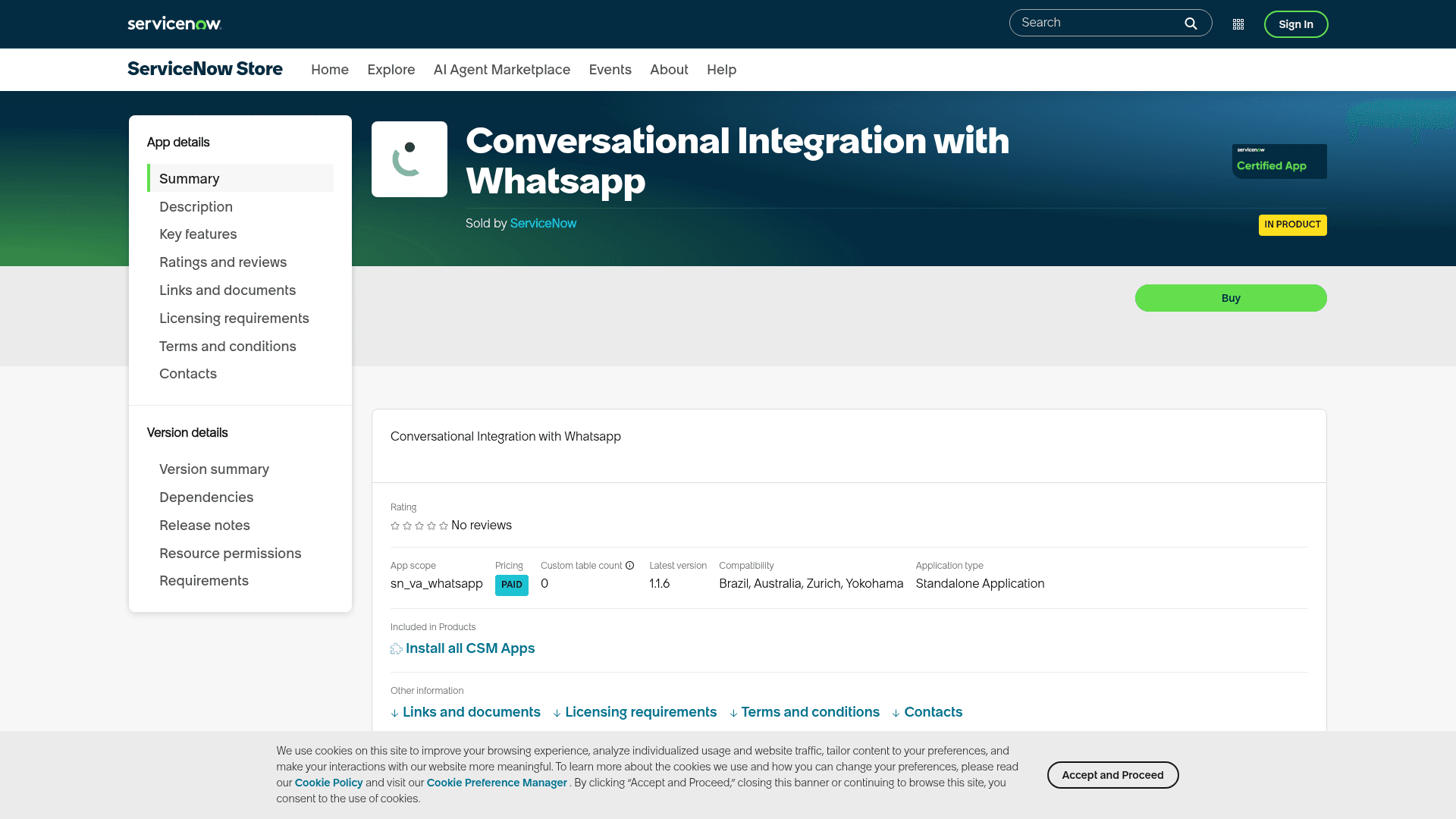This screenshot has width=1456, height=819.
Task: Jump to Terms and conditions anchor link
Action: [811, 713]
